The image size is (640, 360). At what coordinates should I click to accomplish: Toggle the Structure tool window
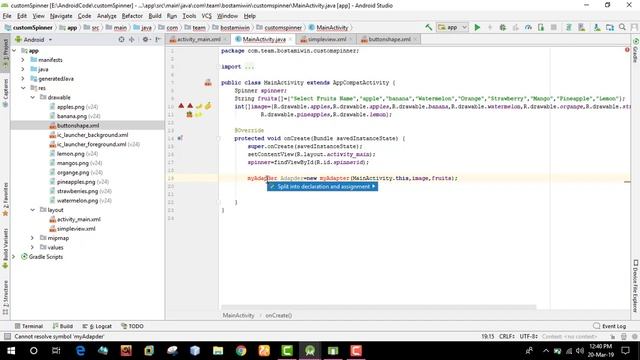[x=5, y=297]
